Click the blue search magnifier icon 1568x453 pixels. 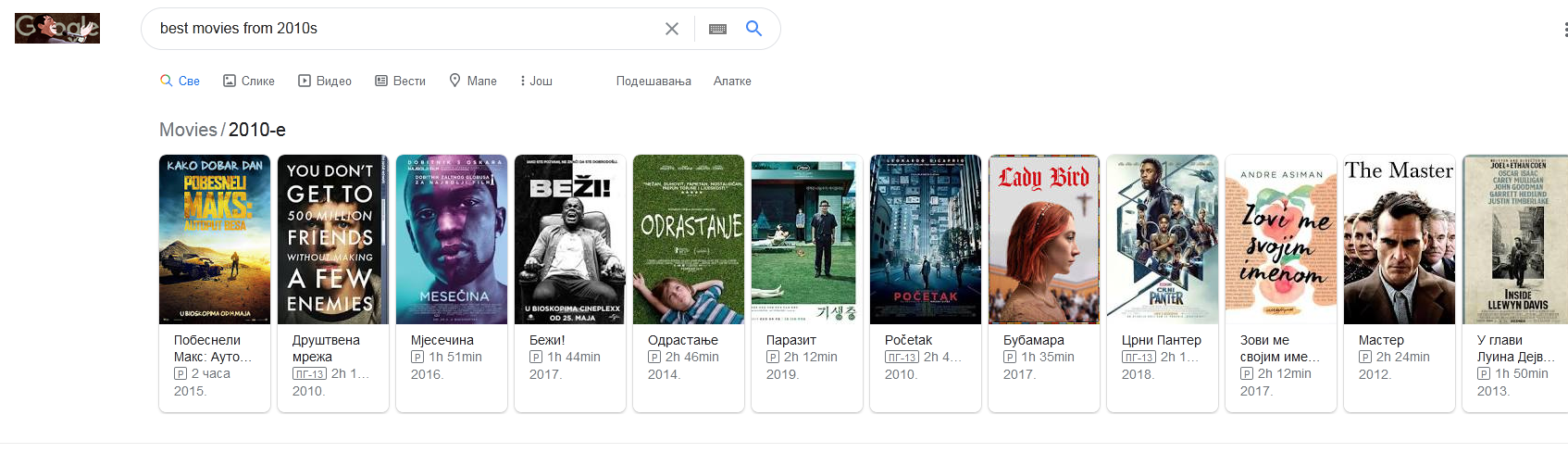point(754,29)
